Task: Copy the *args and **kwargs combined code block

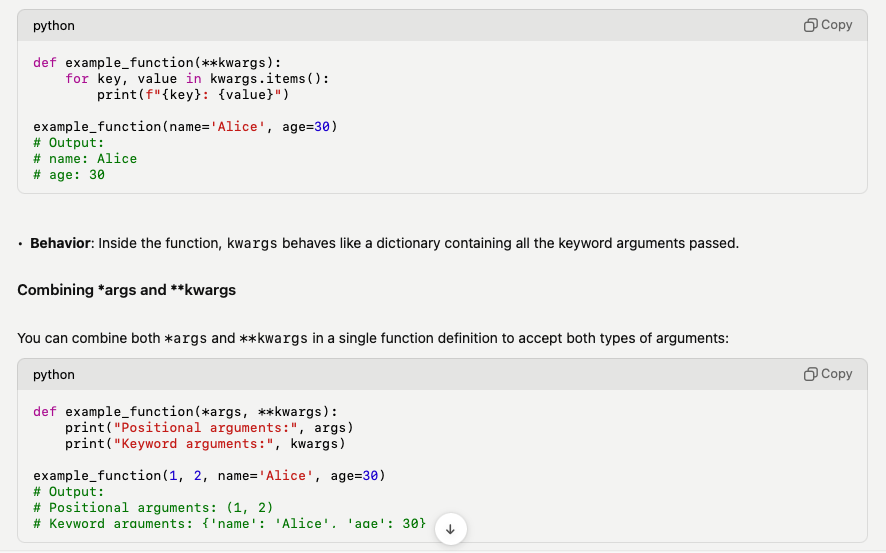Action: tap(828, 374)
